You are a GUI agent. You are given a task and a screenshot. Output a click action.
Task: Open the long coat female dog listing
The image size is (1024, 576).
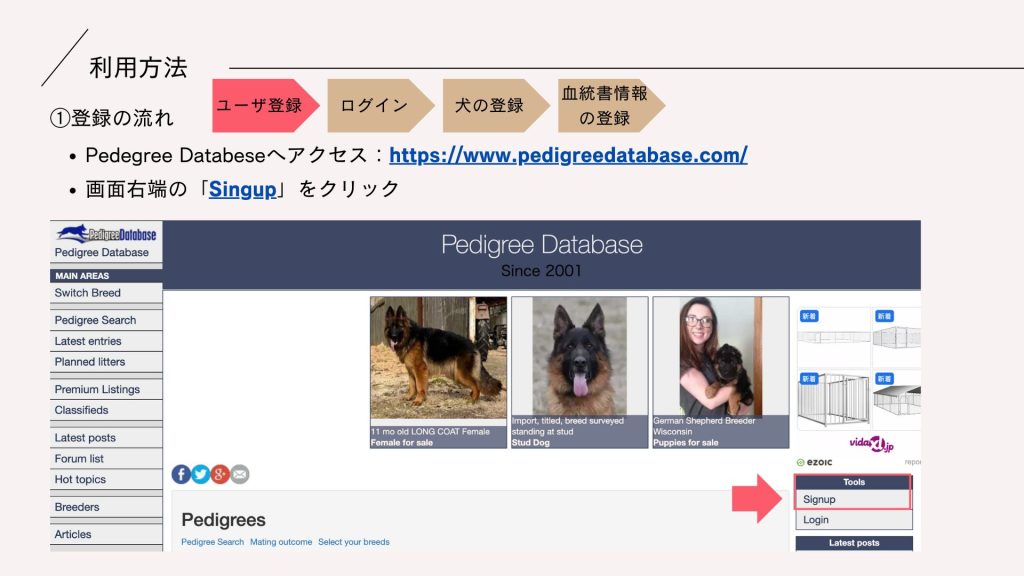tap(438, 372)
